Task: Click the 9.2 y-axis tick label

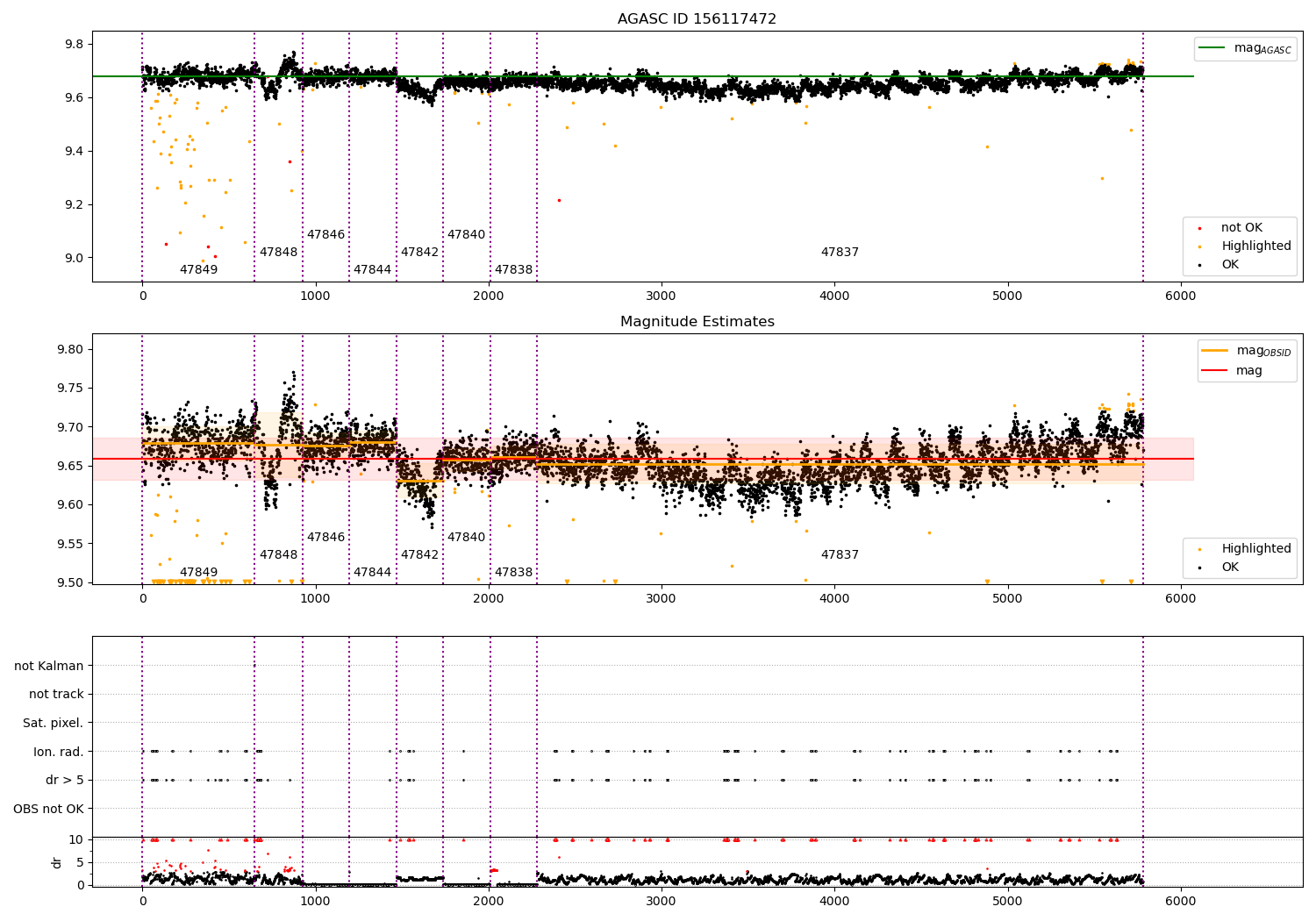Action: (x=75, y=205)
